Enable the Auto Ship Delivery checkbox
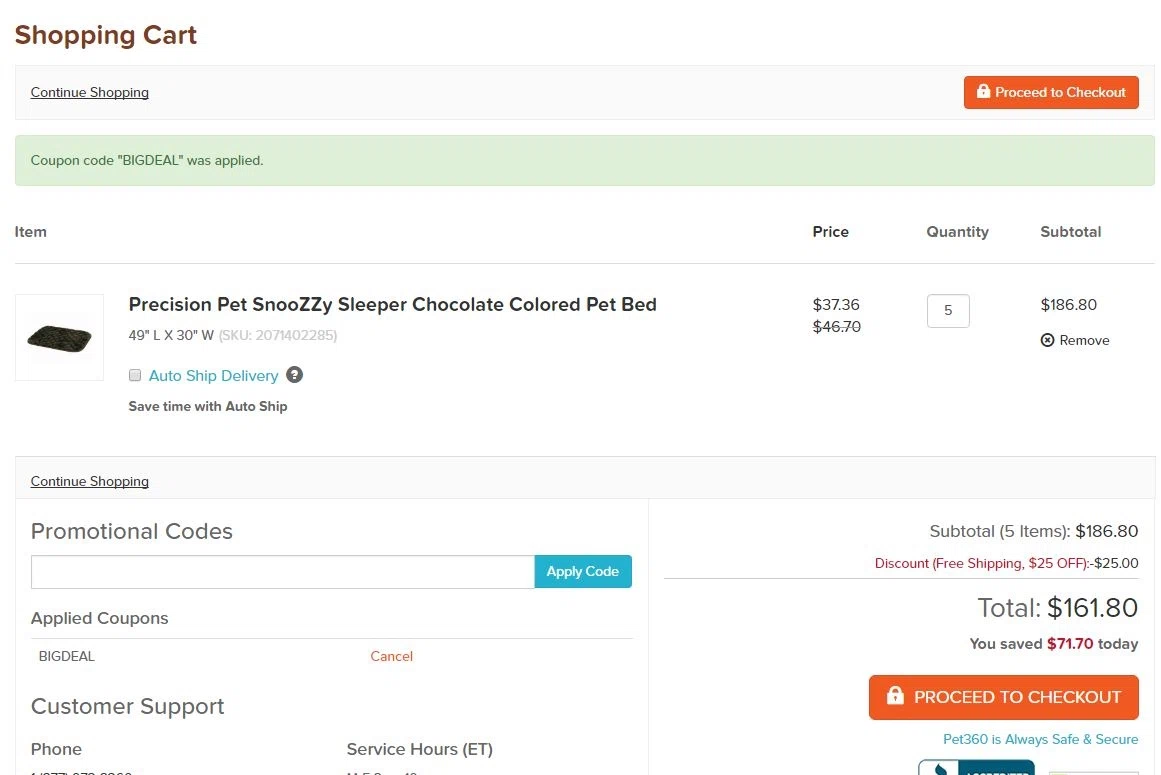 tap(135, 375)
